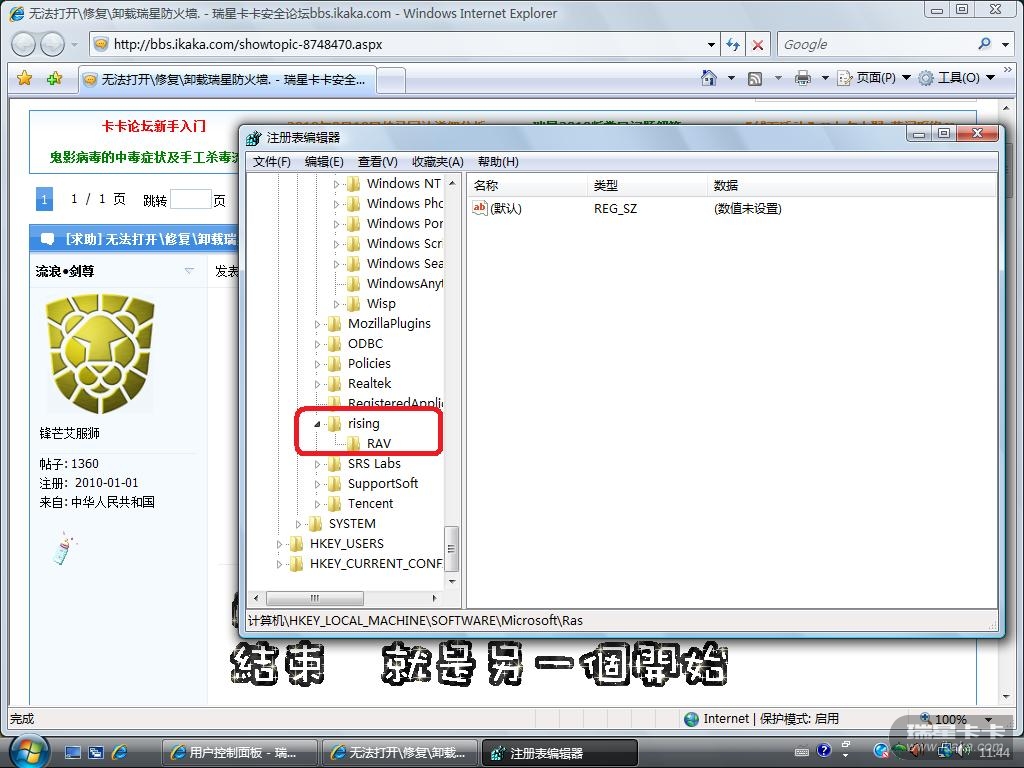
Task: Select the Windows NT registry key
Action: click(403, 184)
